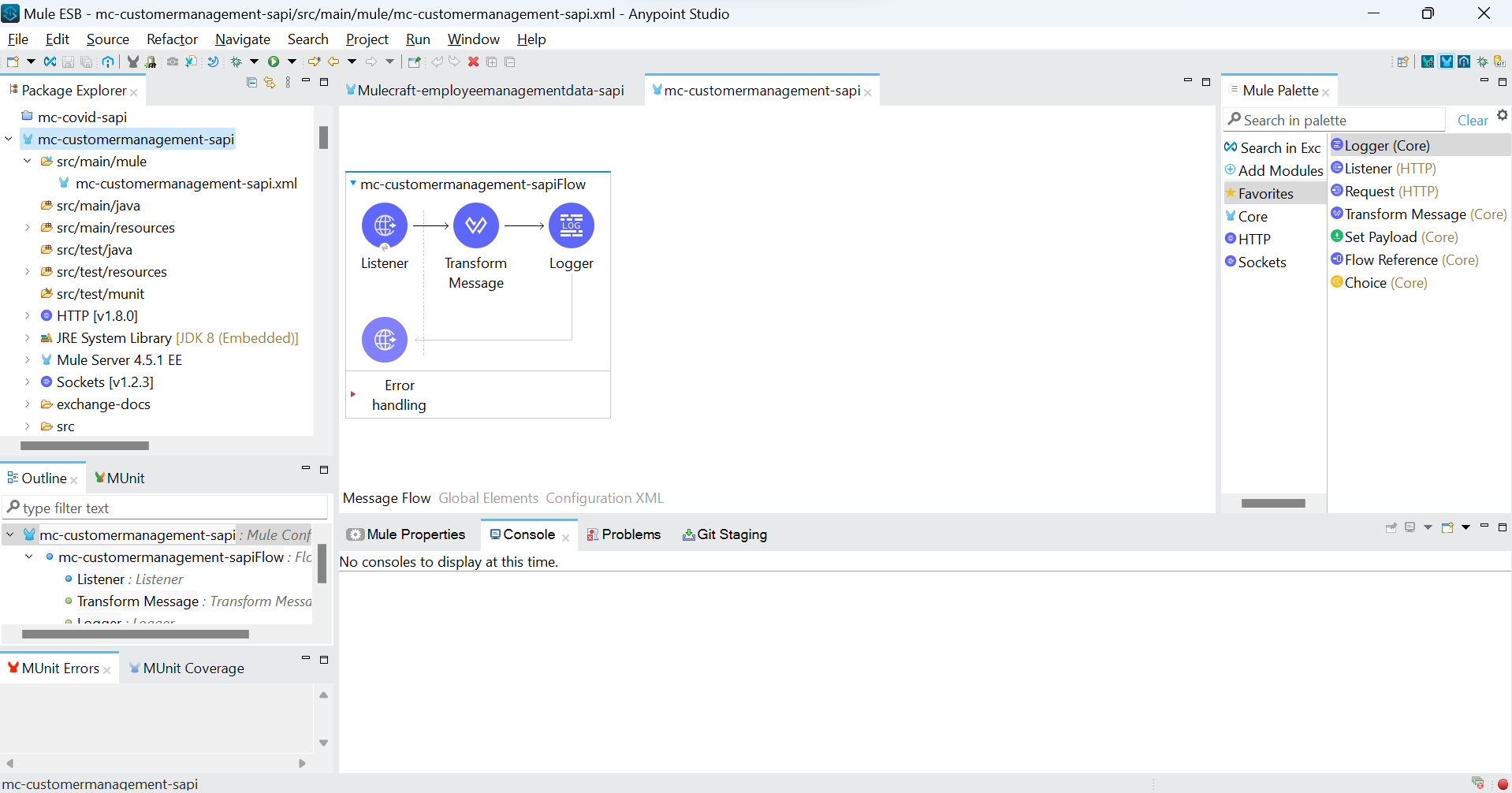Open the Git perspective icon
The width and height of the screenshot is (1512, 793).
(1500, 61)
